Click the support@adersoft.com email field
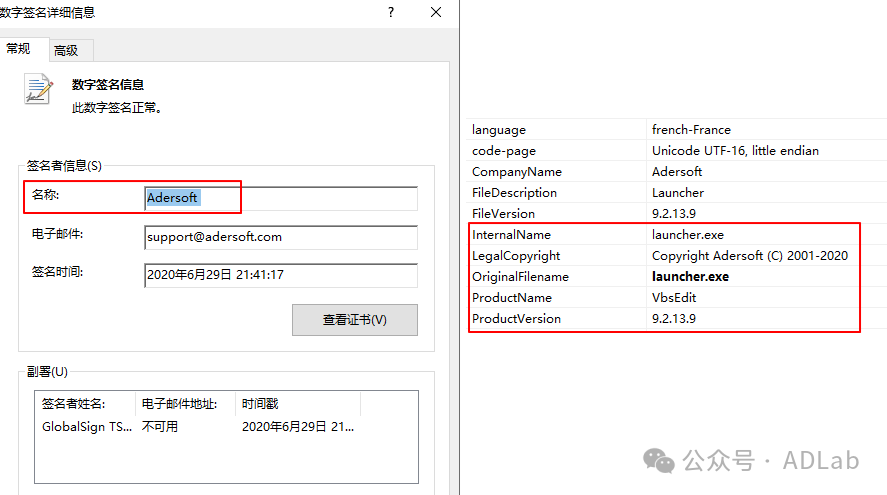Viewport: 887px width, 495px height. coord(280,237)
